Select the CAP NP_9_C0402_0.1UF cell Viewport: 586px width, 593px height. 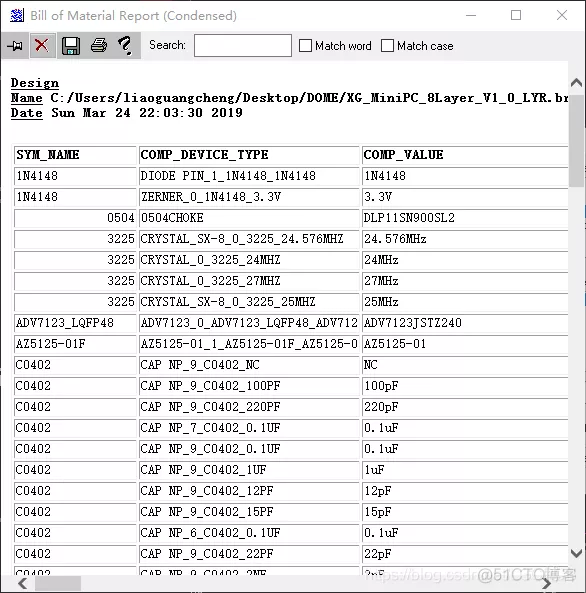coord(249,449)
